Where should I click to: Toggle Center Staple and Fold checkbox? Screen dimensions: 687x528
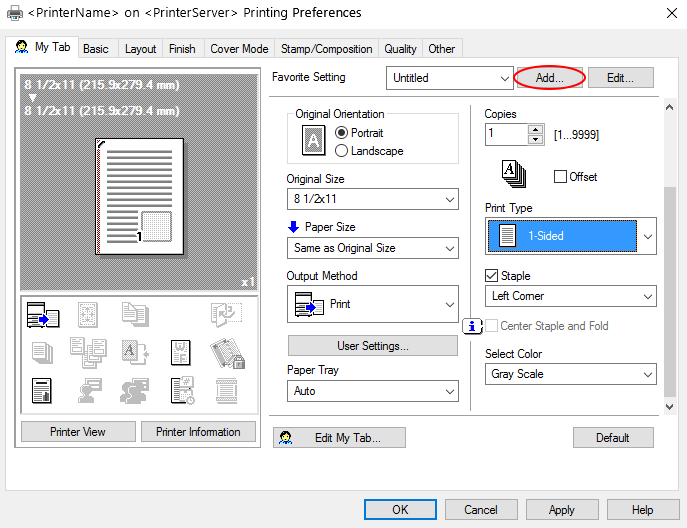click(492, 326)
